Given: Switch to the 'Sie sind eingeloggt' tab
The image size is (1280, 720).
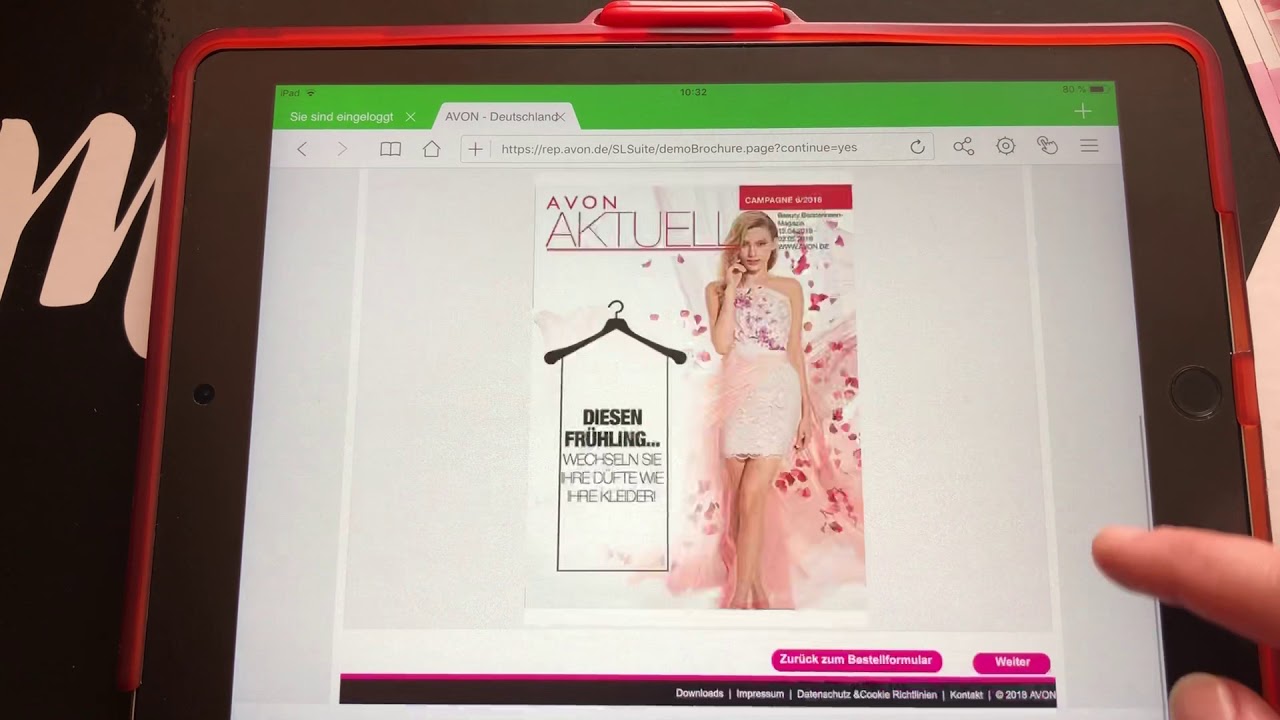Looking at the screenshot, I should [x=341, y=117].
